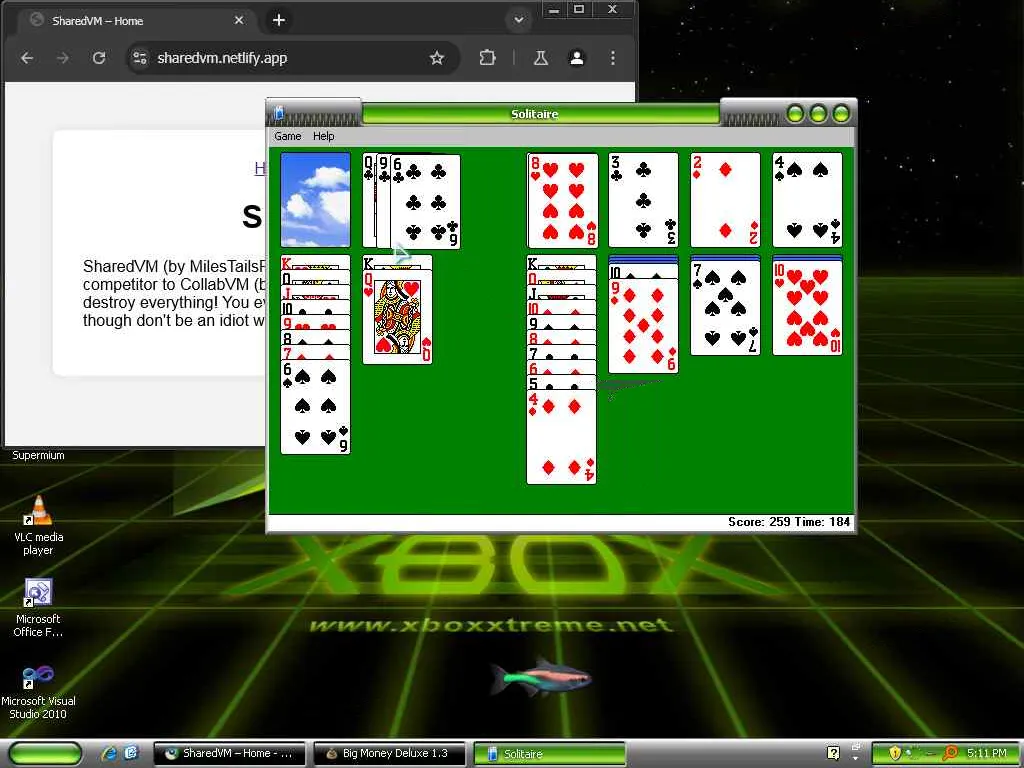Viewport: 1024px width, 768px height.
Task: Close the SharedVM – Home tab
Action: coord(239,20)
